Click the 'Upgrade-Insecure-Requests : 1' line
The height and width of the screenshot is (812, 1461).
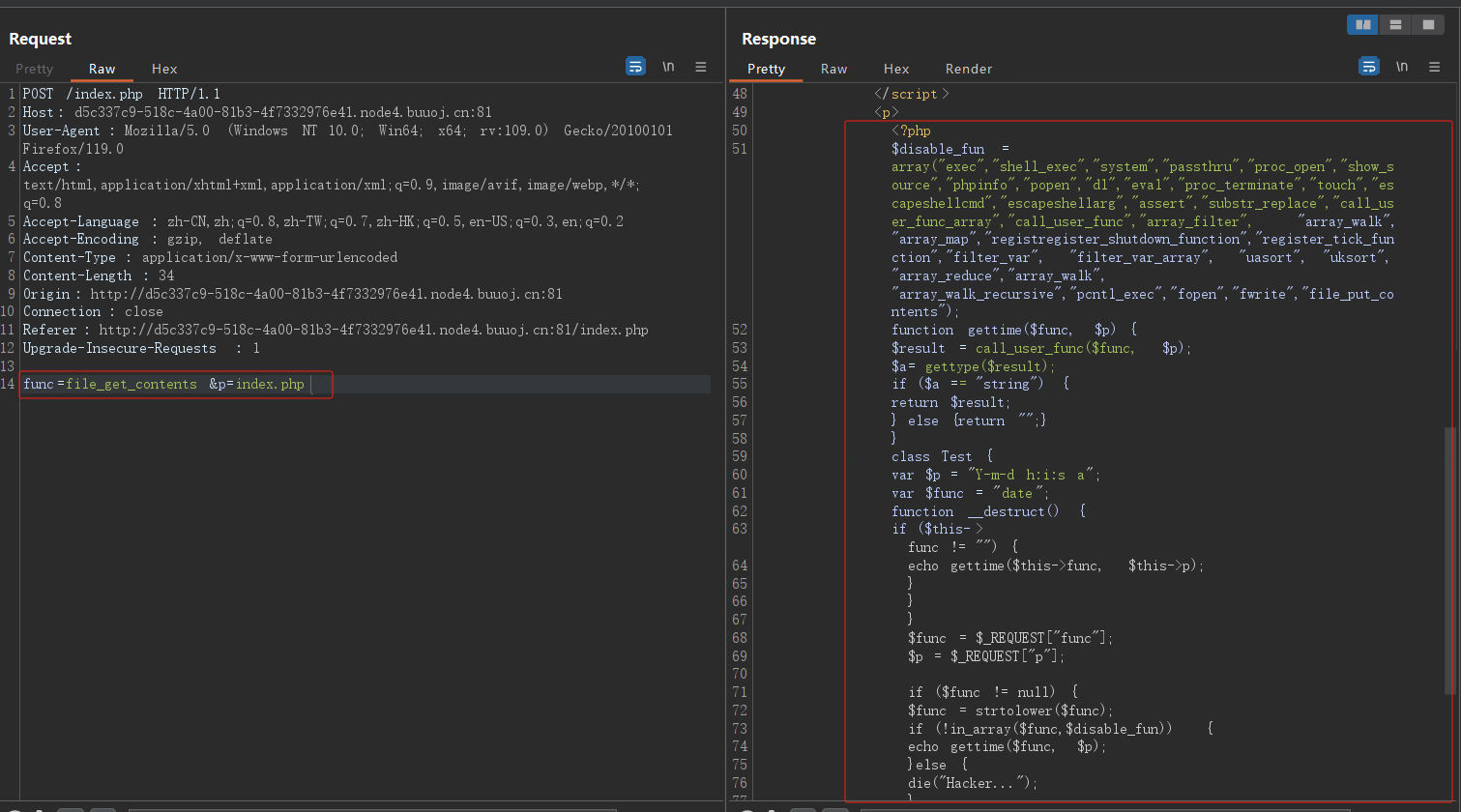click(x=141, y=348)
